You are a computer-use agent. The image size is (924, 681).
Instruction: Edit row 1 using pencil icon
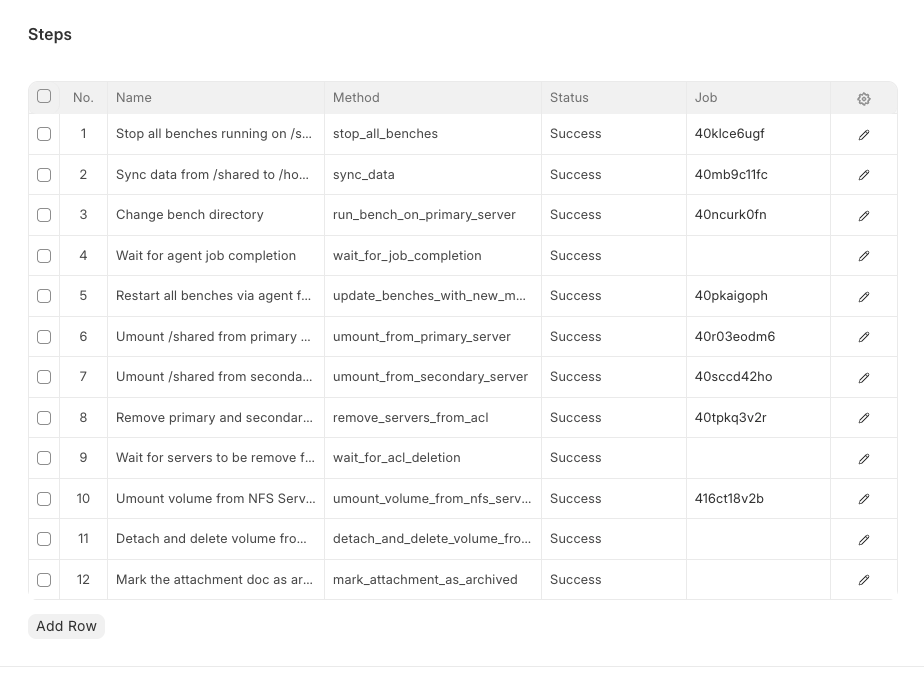(864, 134)
